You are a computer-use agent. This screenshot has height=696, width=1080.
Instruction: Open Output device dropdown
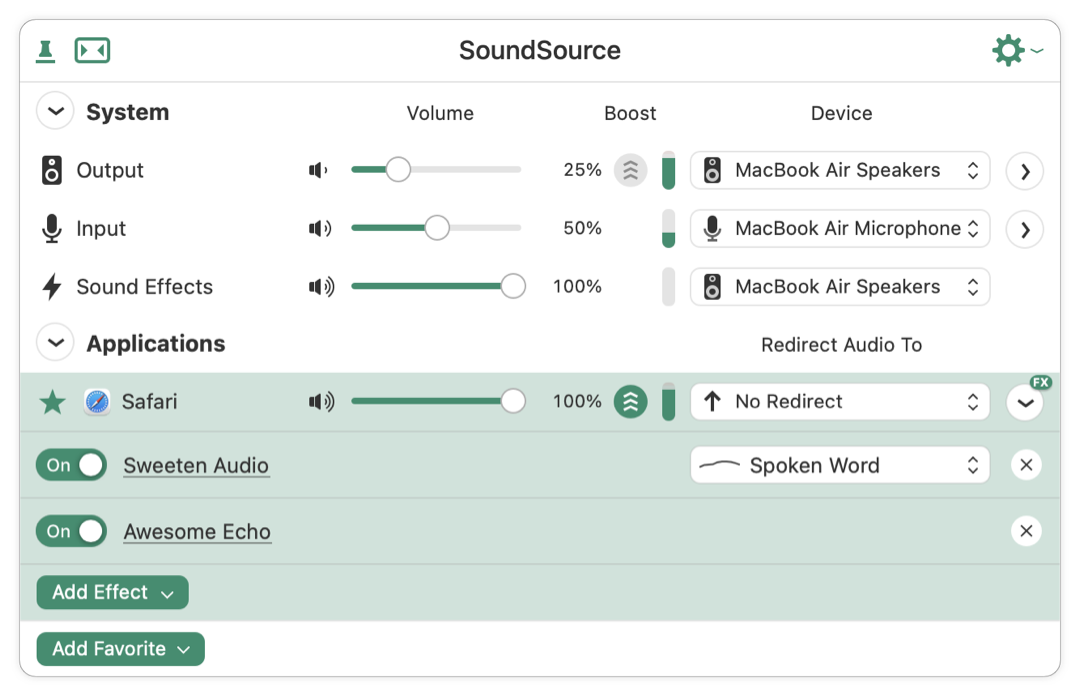[x=840, y=170]
